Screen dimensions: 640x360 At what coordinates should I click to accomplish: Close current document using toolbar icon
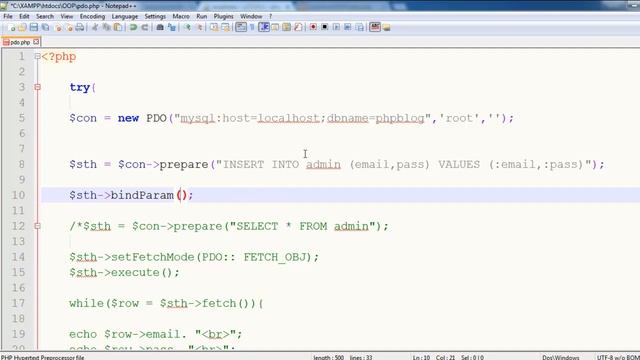click(58, 27)
